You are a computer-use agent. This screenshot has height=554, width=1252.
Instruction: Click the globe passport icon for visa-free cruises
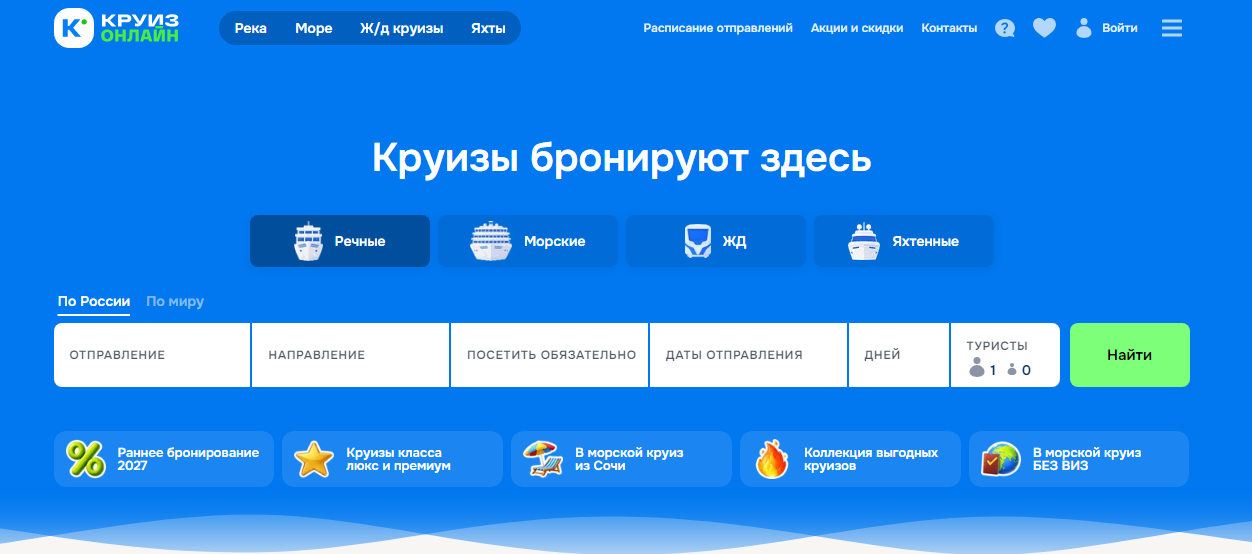click(x=1001, y=459)
